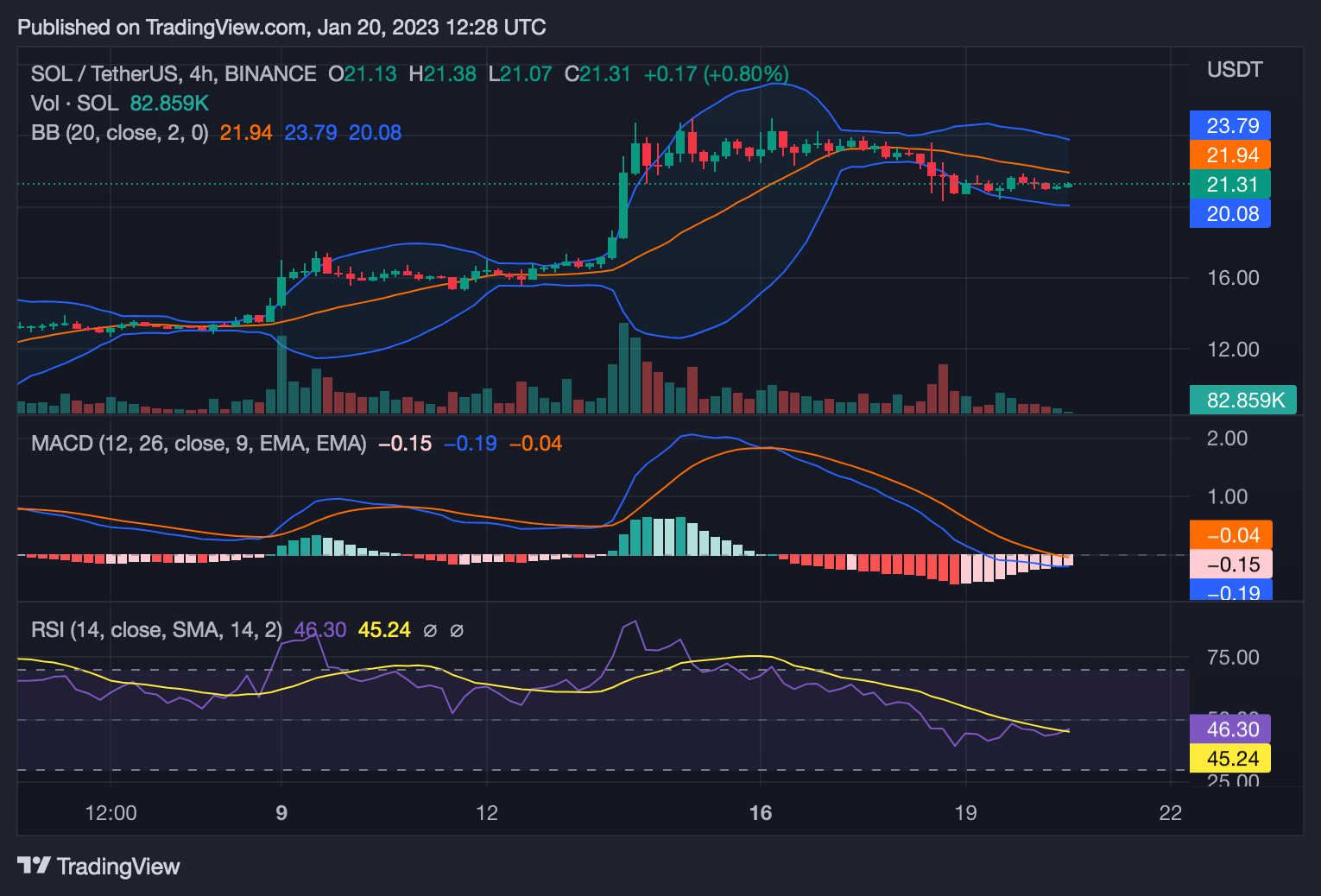Click the pink -0.15 MACD histogram tag
The height and width of the screenshot is (896, 1321).
(1230, 565)
